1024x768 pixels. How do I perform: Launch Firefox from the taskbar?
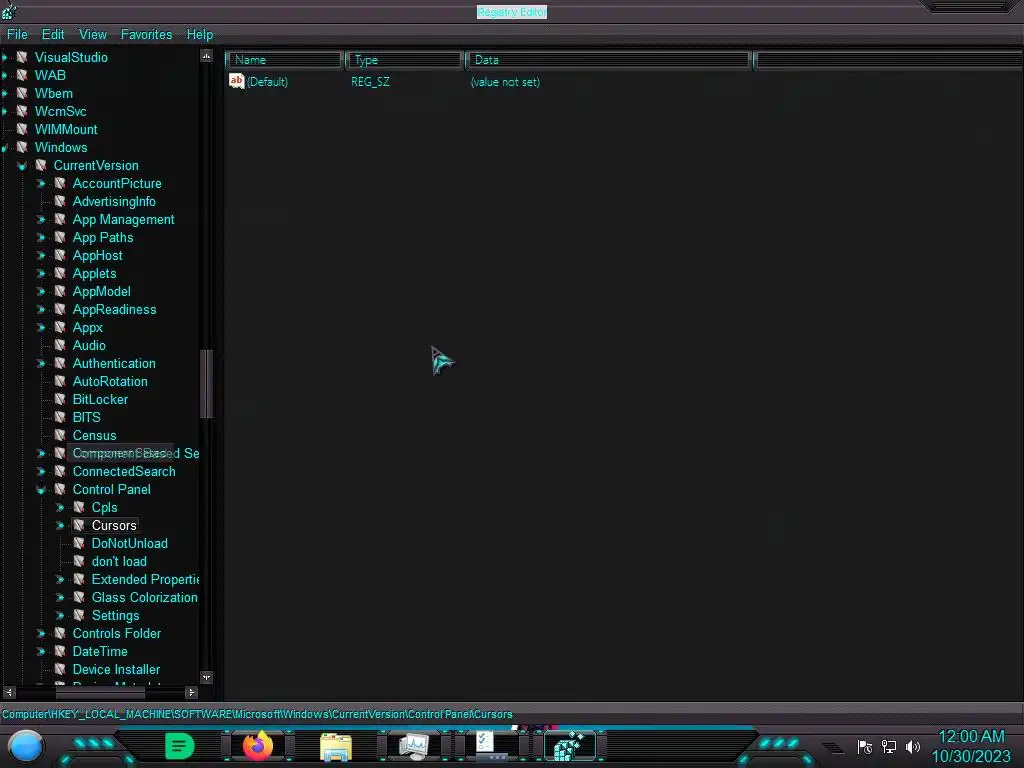click(257, 746)
